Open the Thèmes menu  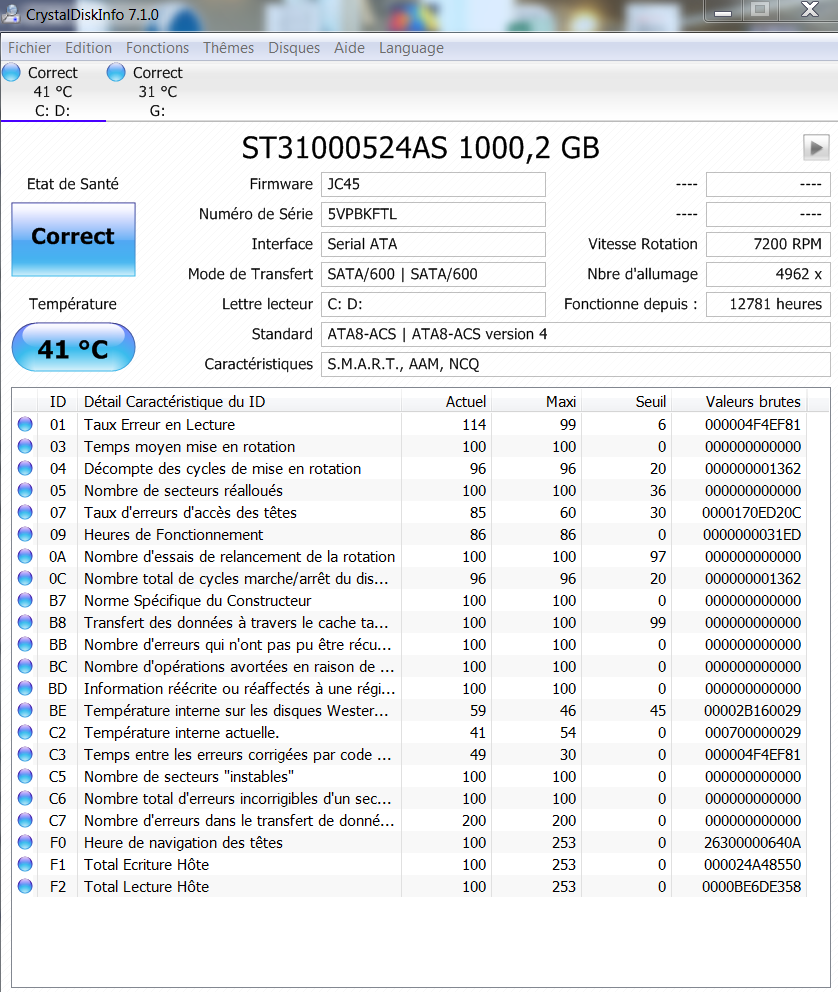tap(228, 48)
